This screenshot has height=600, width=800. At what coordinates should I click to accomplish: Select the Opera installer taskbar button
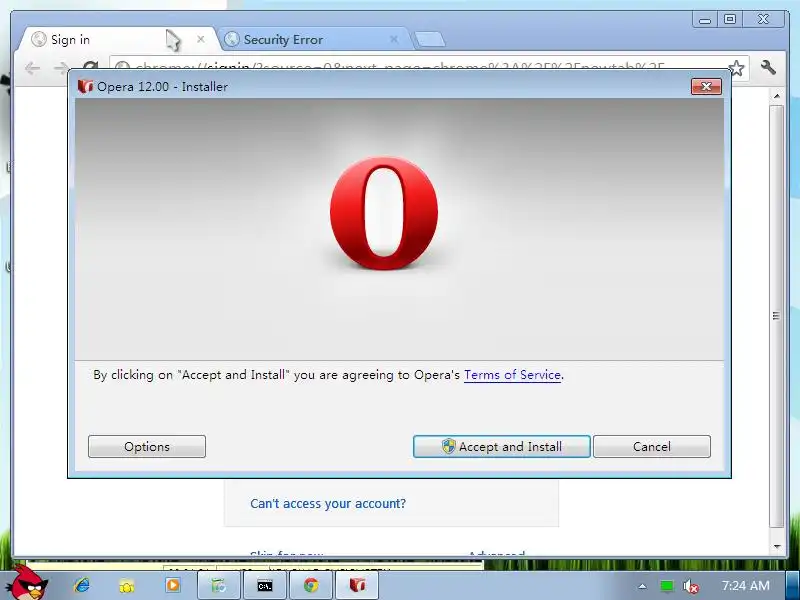[x=357, y=586]
